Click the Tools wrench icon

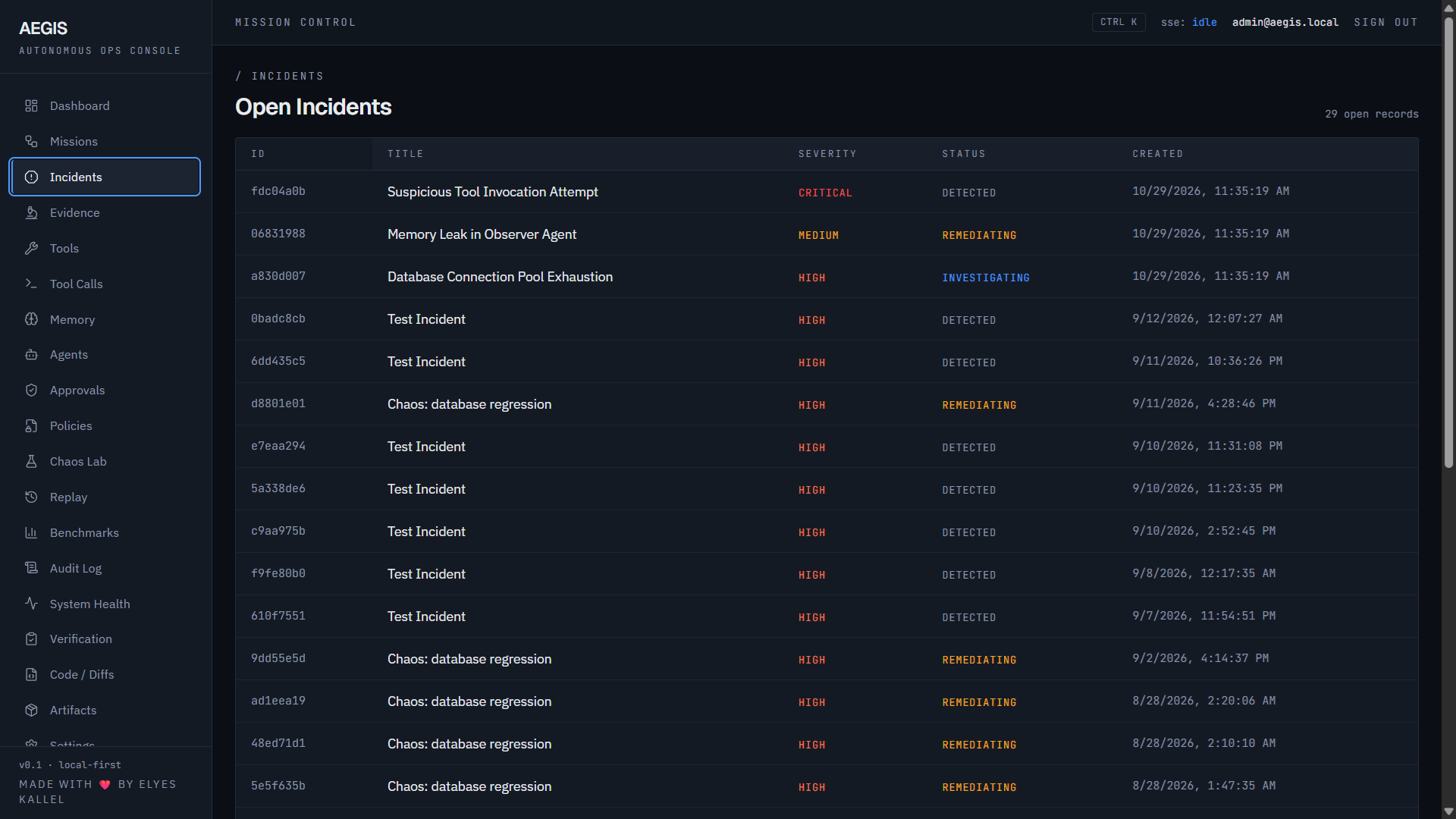coord(31,249)
